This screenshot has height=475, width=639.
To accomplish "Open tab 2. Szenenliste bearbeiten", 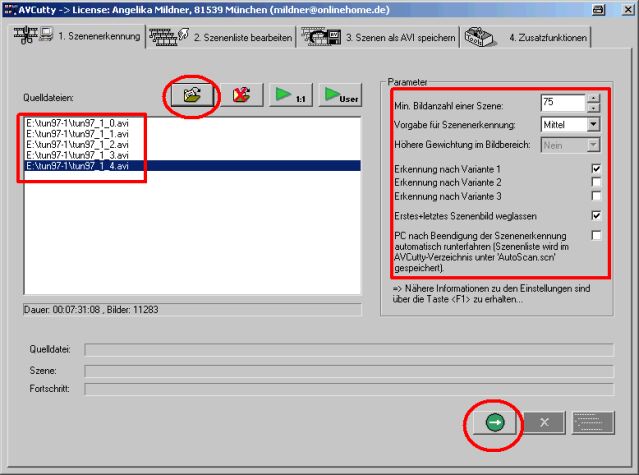I will point(221,37).
